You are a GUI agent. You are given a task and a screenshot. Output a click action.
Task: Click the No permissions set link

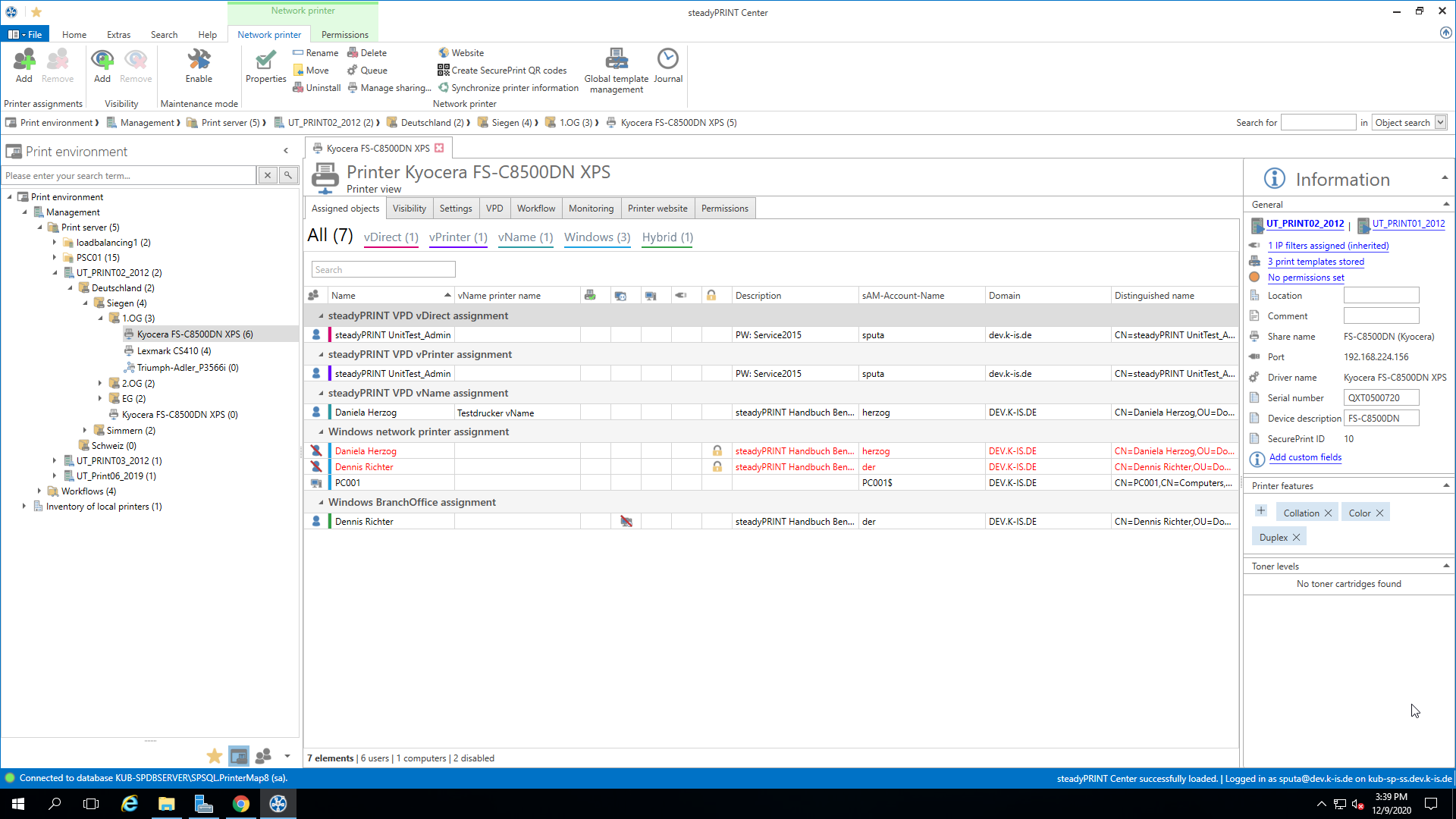(x=1306, y=278)
